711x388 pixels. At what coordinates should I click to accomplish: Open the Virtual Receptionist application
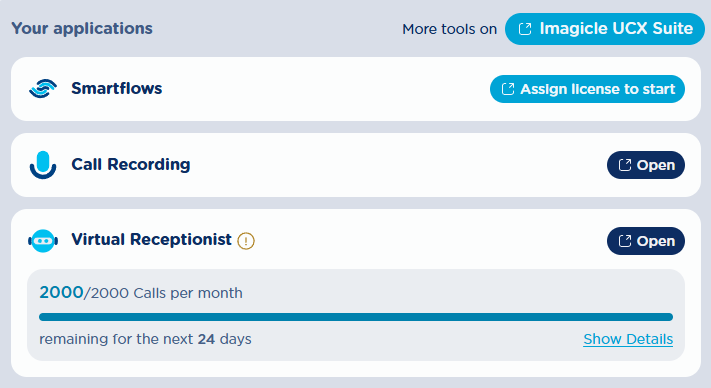tap(646, 241)
